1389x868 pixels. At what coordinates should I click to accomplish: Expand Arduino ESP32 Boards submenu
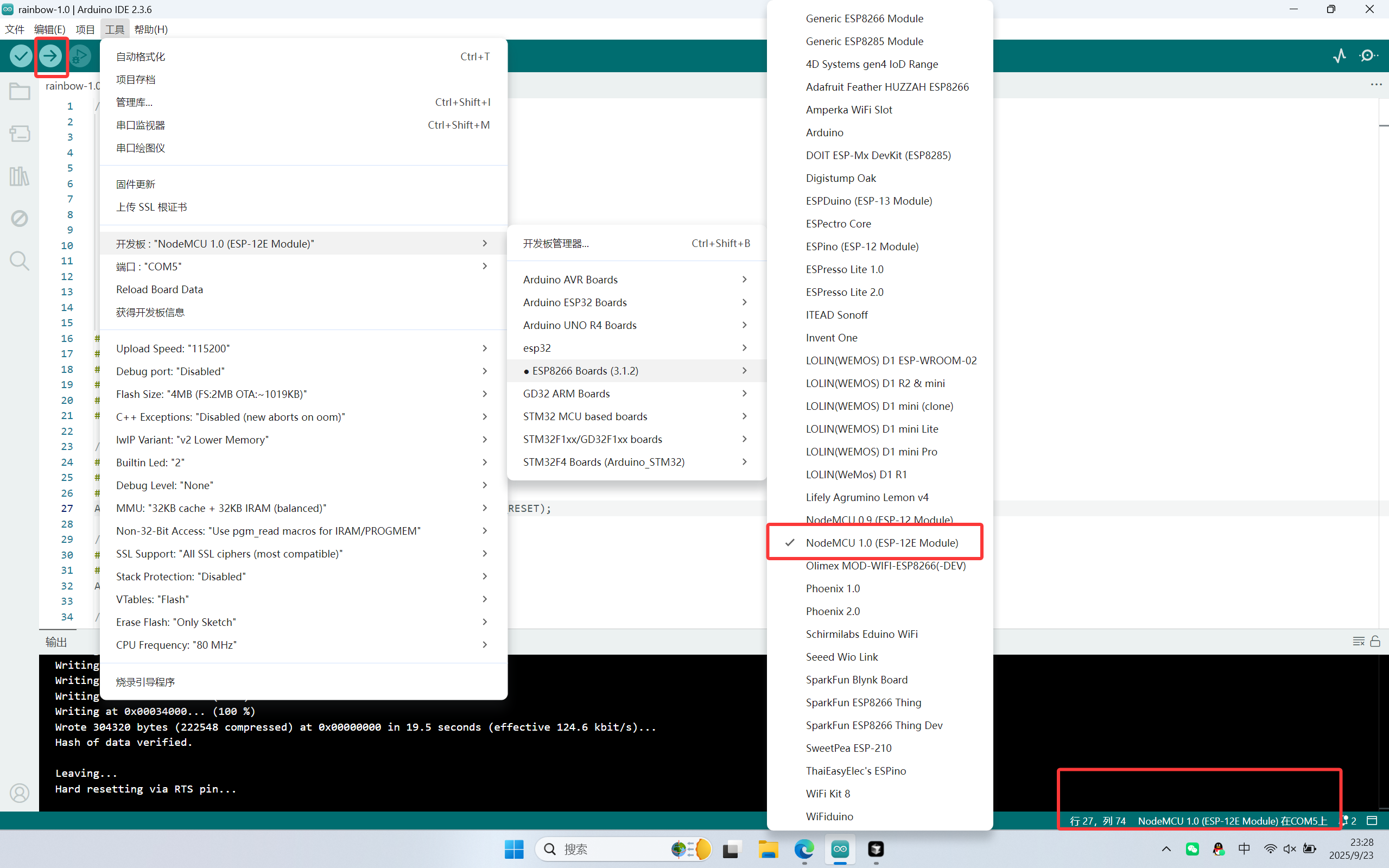click(637, 302)
